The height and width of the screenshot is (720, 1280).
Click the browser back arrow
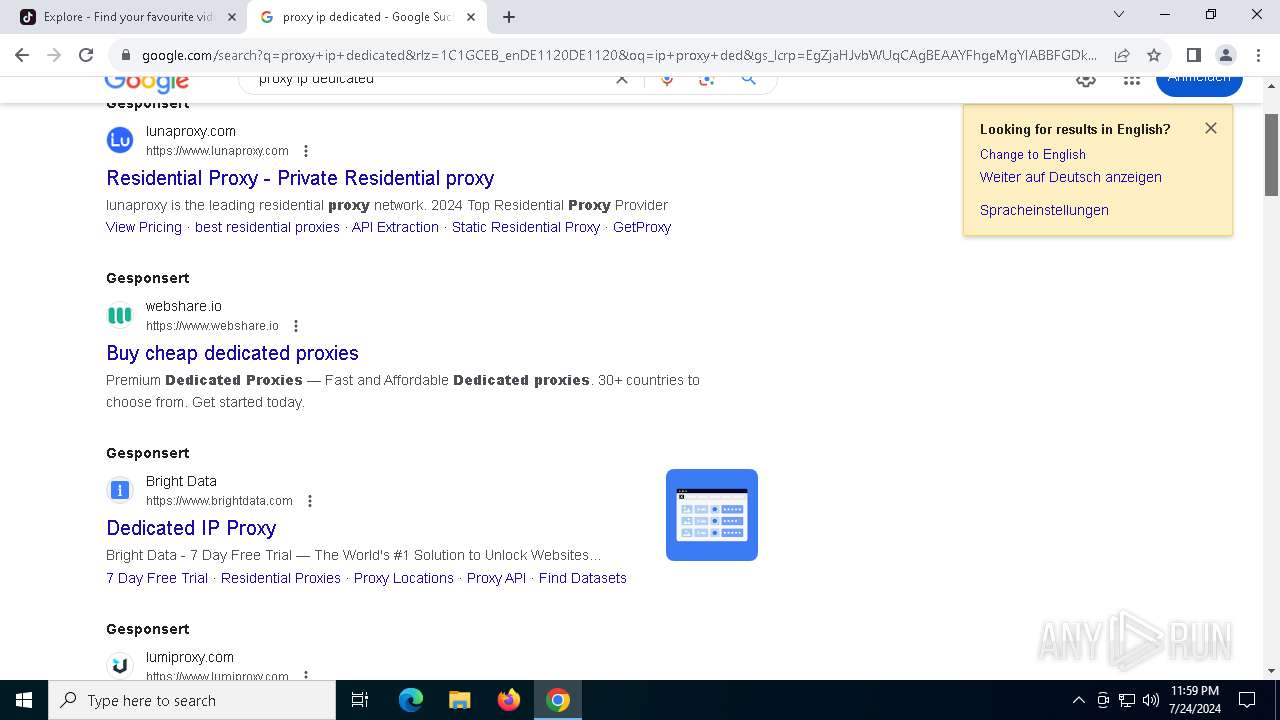(x=22, y=55)
